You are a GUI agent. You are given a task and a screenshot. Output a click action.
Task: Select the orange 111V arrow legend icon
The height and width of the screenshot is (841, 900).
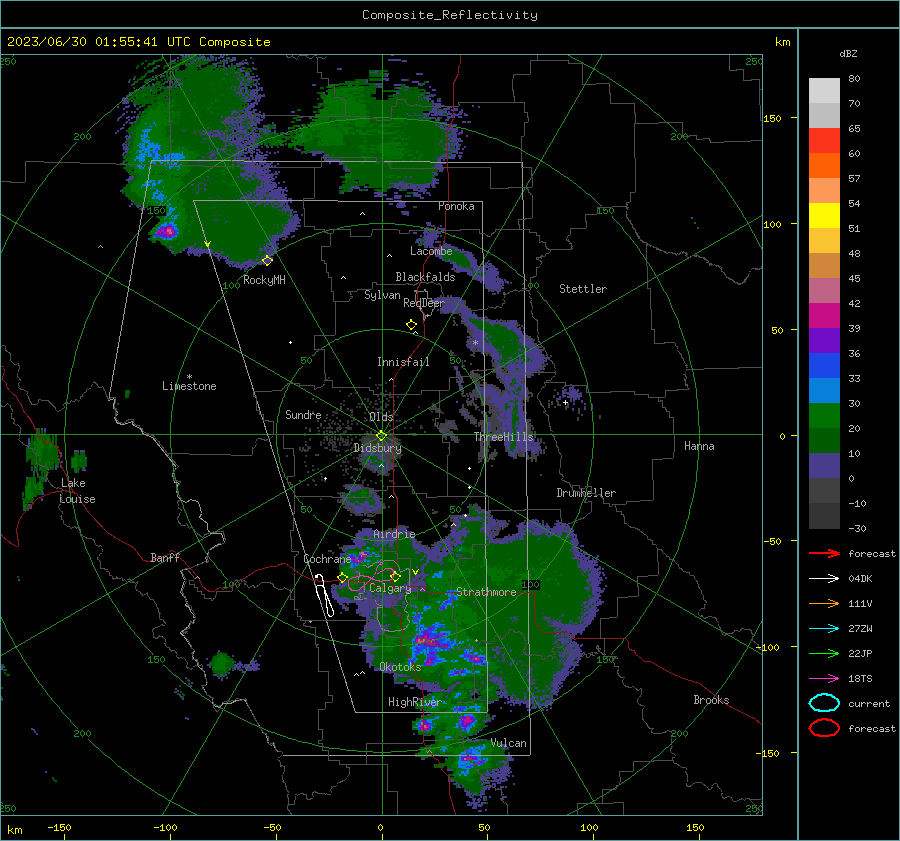pos(824,603)
